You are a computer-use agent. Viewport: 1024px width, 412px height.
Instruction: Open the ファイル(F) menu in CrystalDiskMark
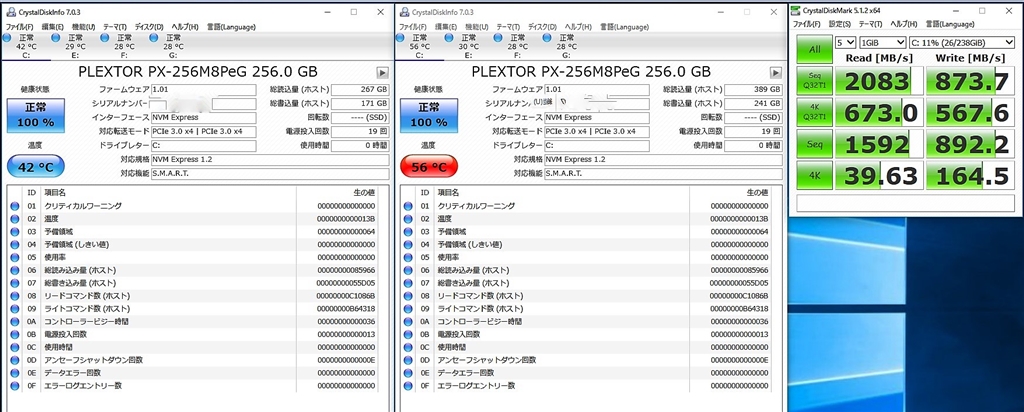pyautogui.click(x=807, y=24)
